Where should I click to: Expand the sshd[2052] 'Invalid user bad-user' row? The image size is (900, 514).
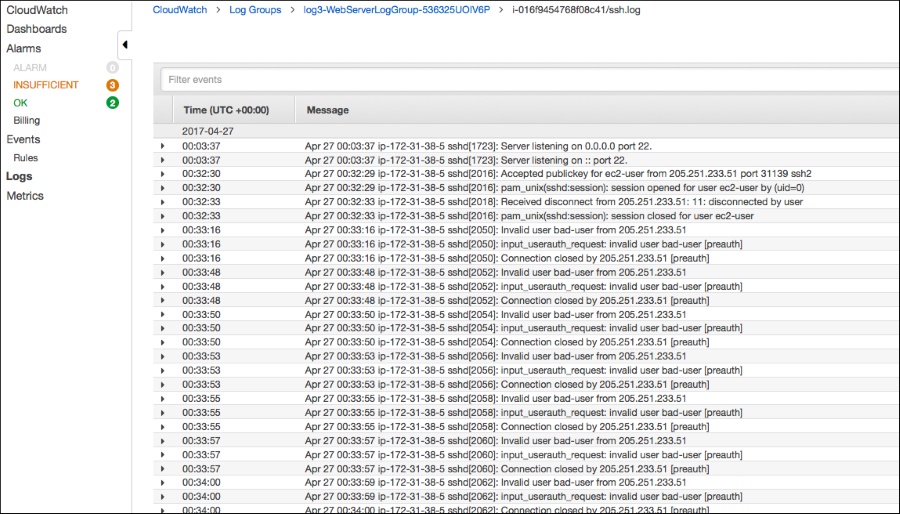[162, 272]
